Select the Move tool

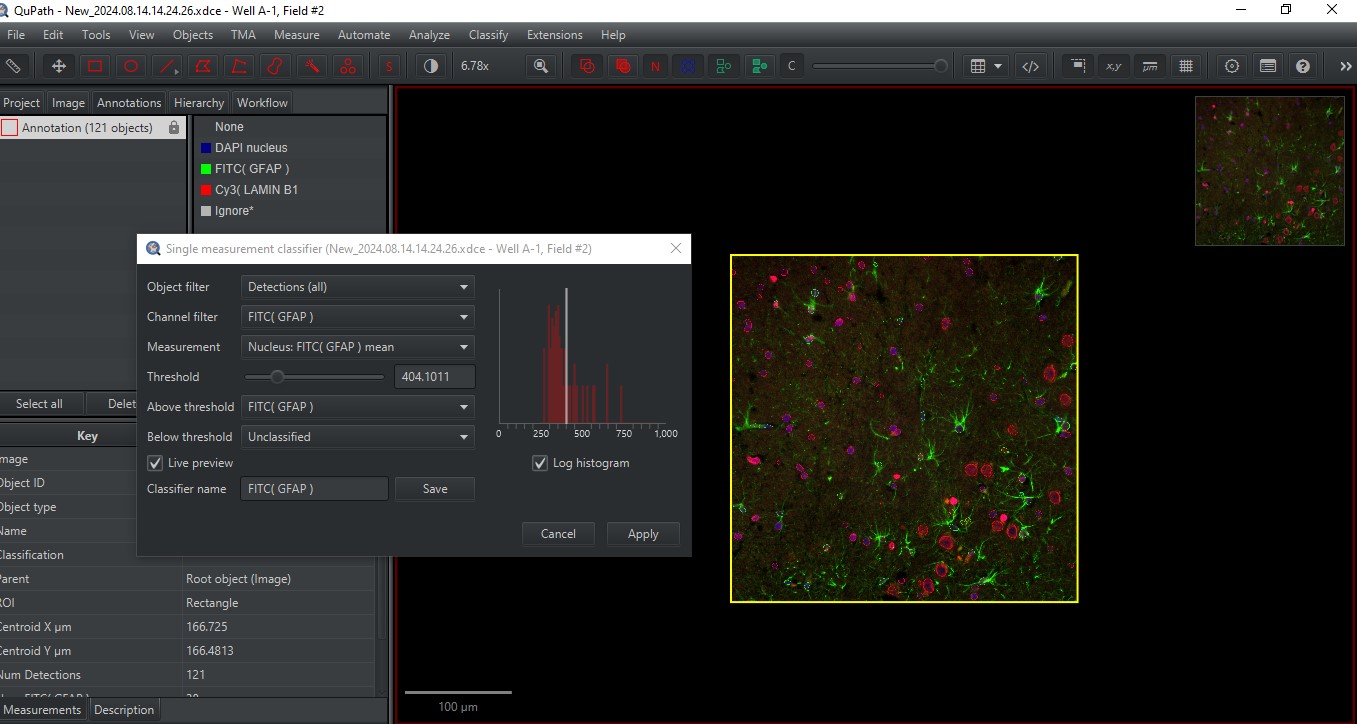click(x=57, y=65)
